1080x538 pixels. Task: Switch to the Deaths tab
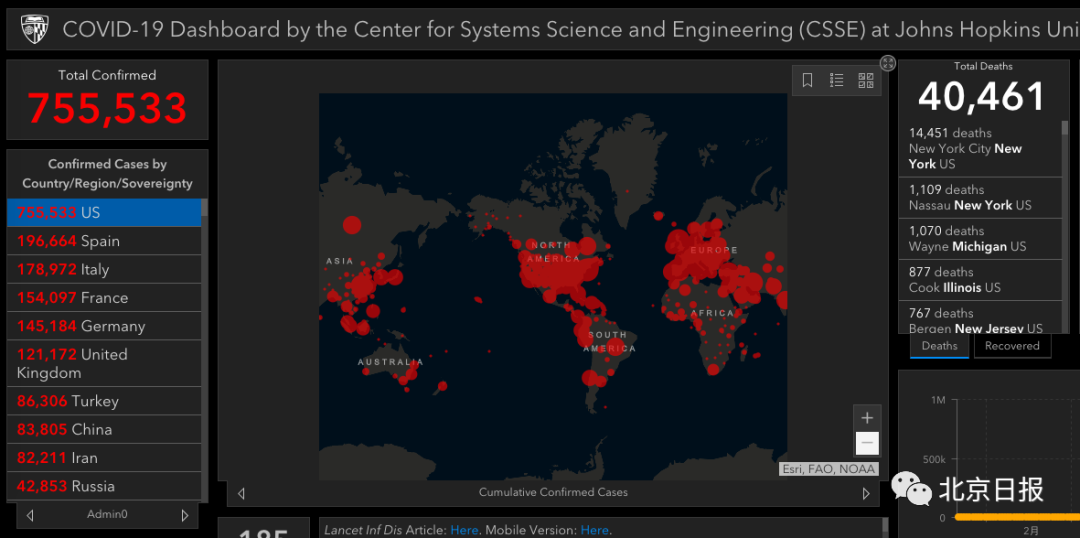(x=939, y=346)
